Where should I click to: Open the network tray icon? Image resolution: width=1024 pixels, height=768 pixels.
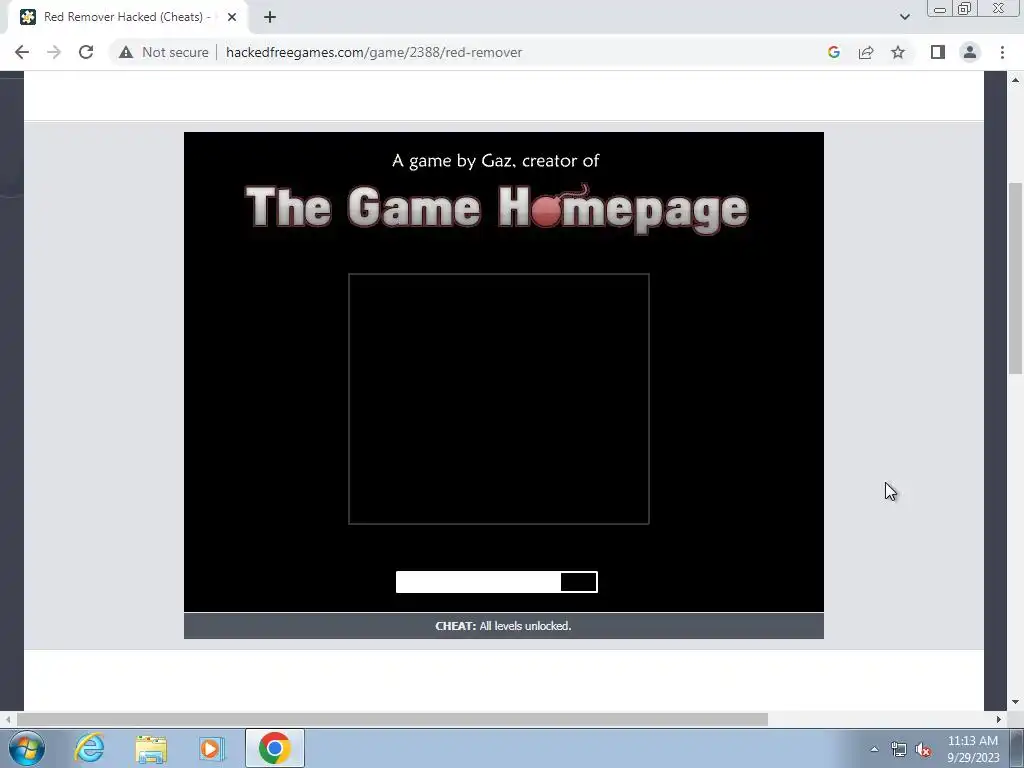[899, 749]
